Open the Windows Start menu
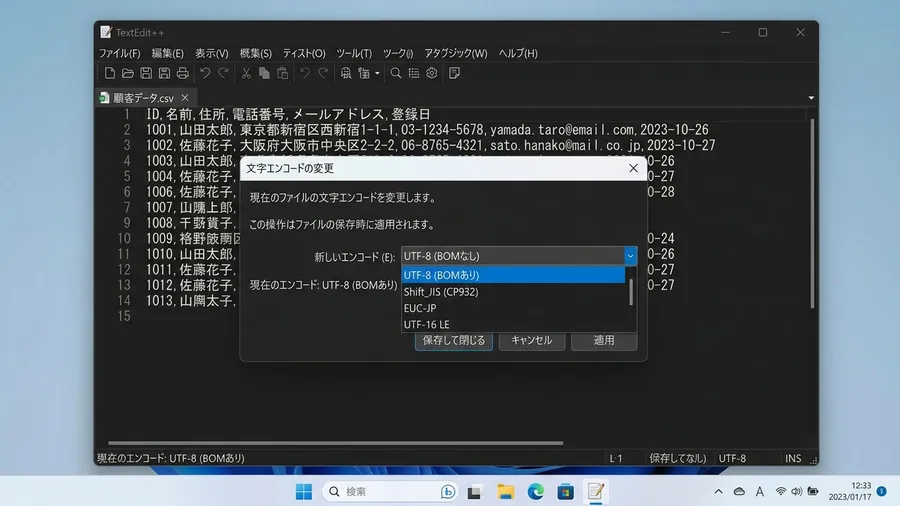Image resolution: width=900 pixels, height=506 pixels. click(304, 492)
